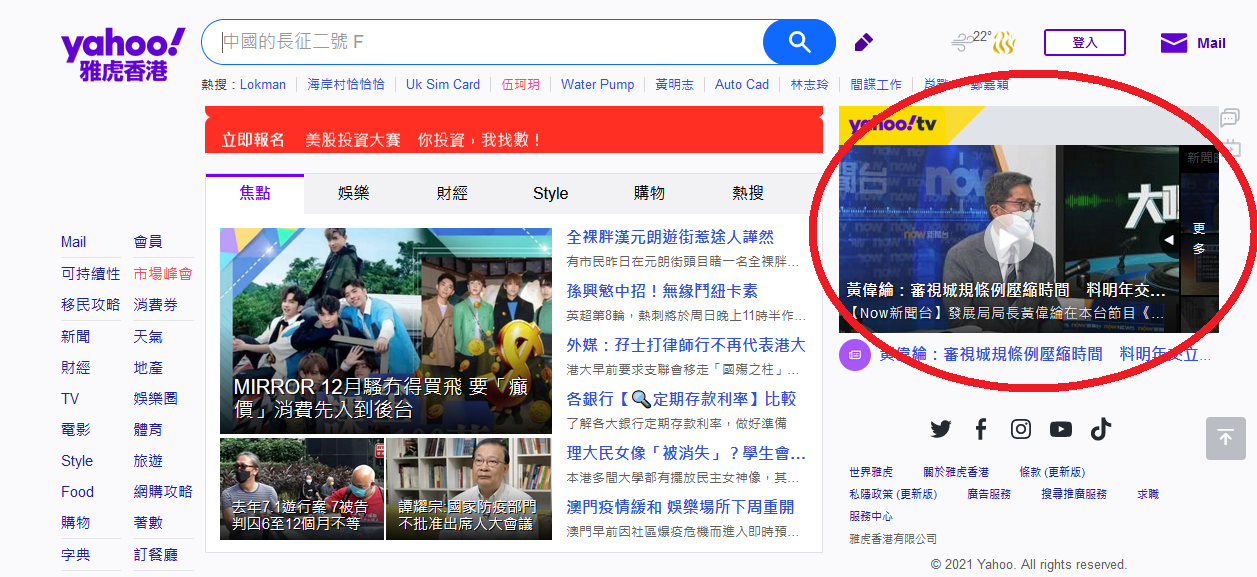The width and height of the screenshot is (1257, 577).
Task: Open footer 私隱政策 (更新版) link
Action: tap(893, 494)
